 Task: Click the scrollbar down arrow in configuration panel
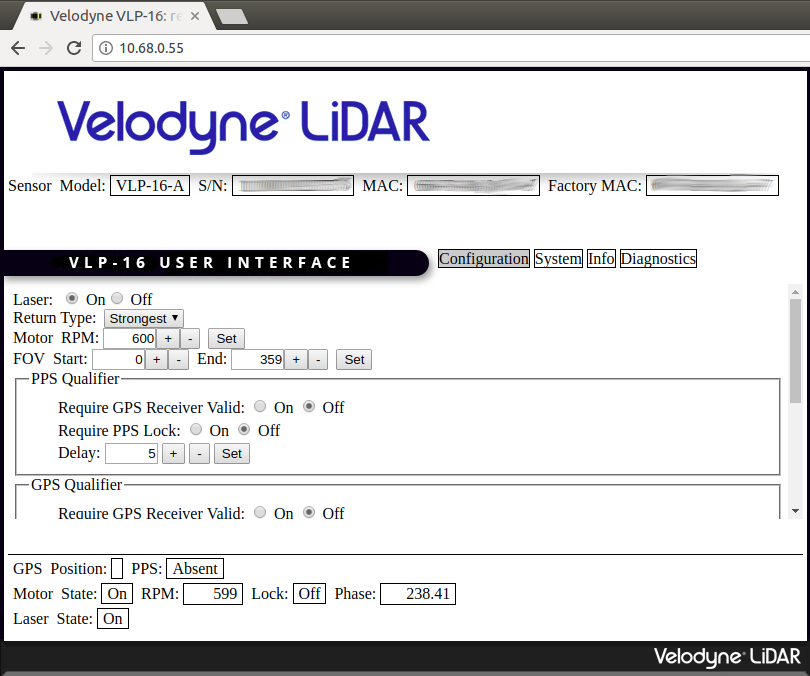(796, 511)
